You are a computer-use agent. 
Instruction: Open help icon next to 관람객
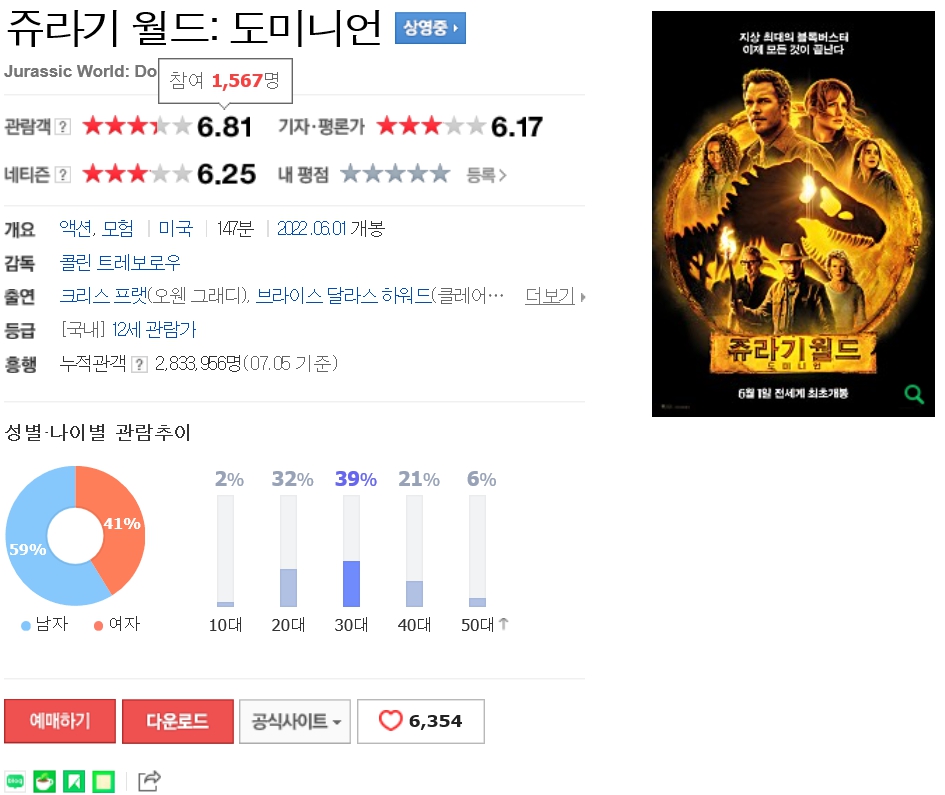63,127
